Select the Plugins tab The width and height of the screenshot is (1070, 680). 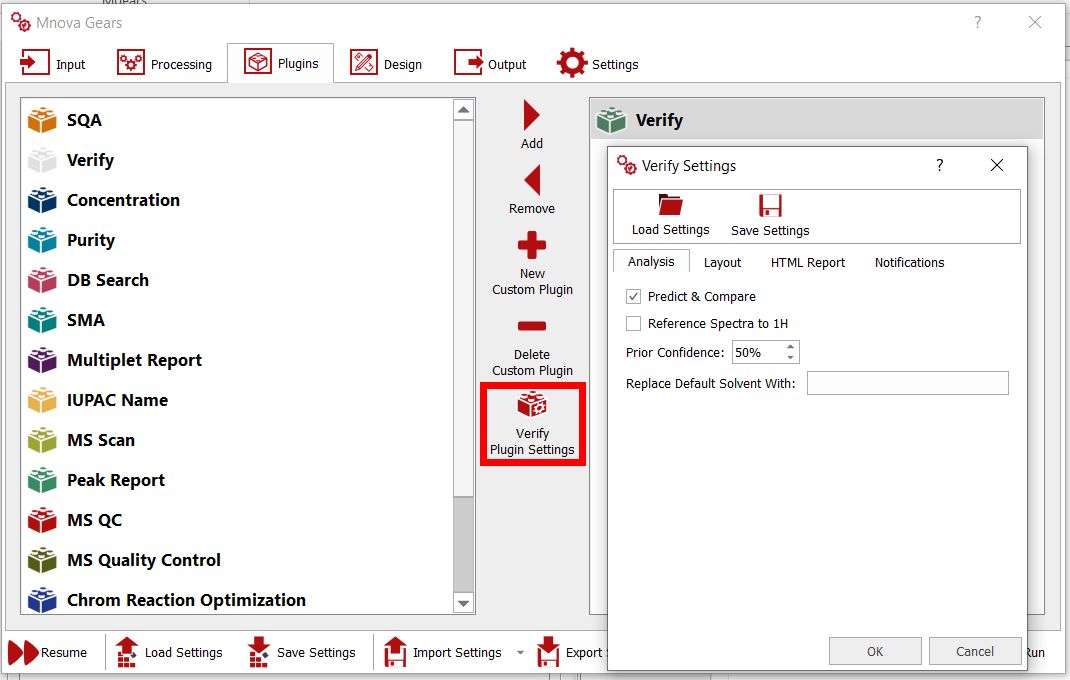pos(281,63)
